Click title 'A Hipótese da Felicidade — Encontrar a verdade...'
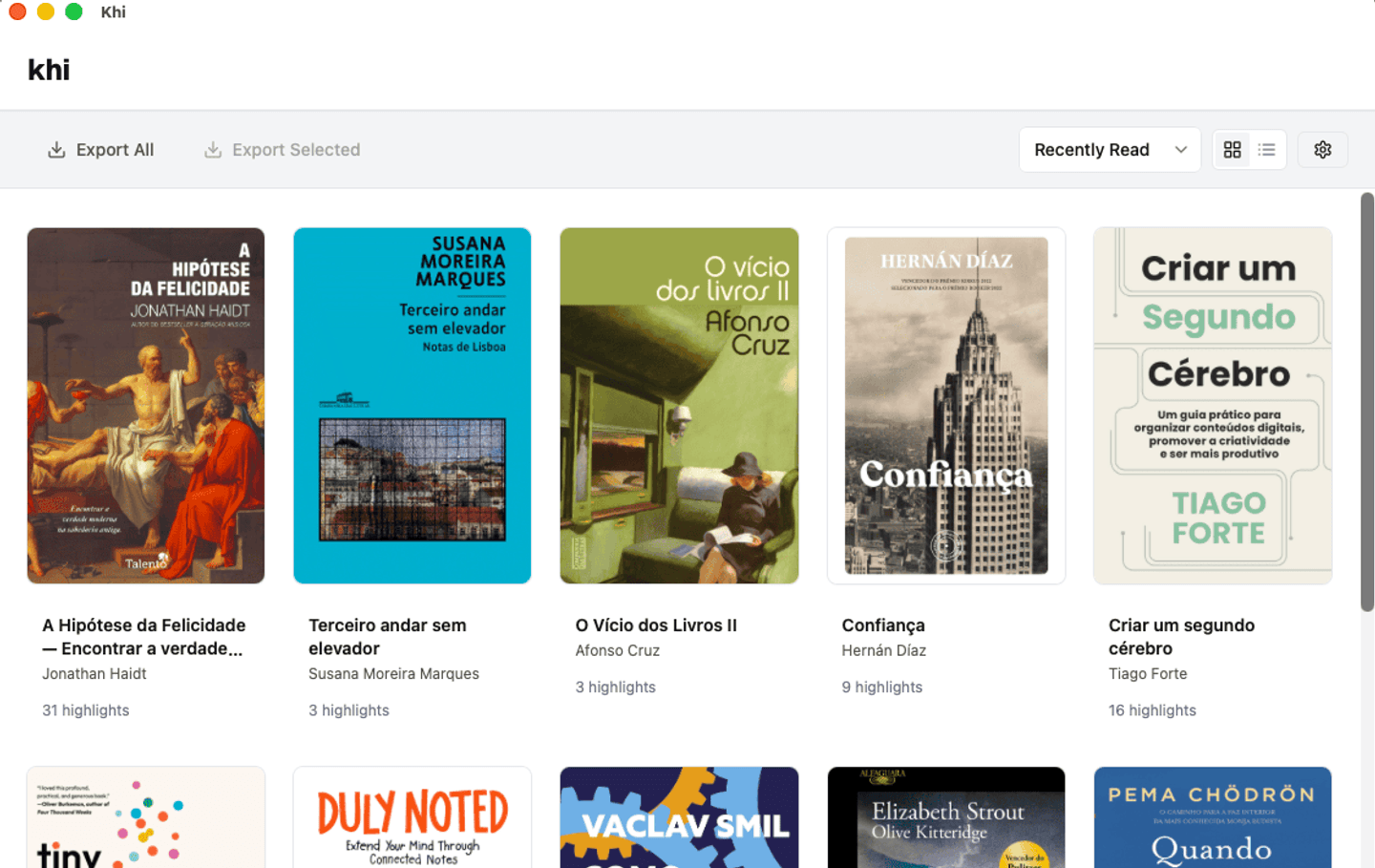This screenshot has width=1375, height=868. point(144,637)
